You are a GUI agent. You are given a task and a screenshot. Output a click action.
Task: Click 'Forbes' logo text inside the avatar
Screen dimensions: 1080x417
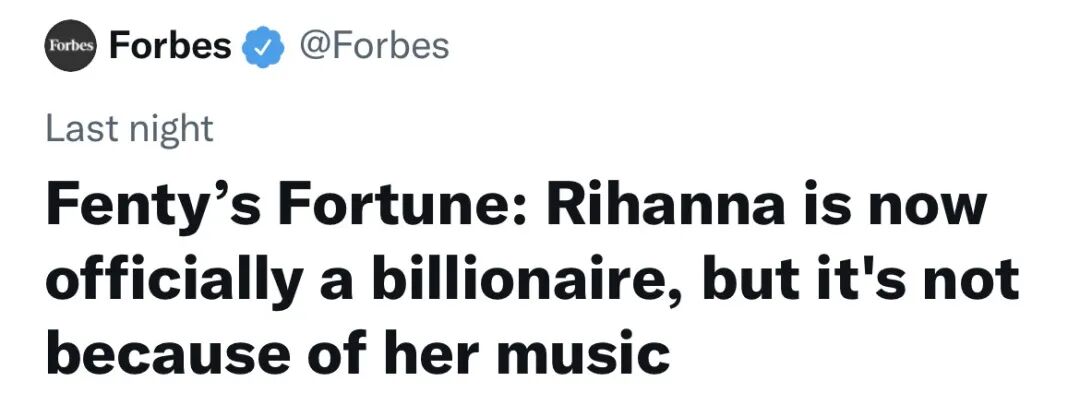[x=69, y=47]
